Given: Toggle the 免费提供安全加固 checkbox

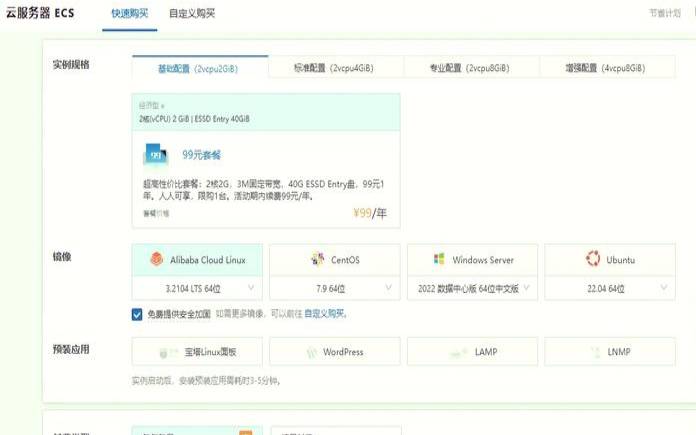Looking at the screenshot, I should coord(137,314).
